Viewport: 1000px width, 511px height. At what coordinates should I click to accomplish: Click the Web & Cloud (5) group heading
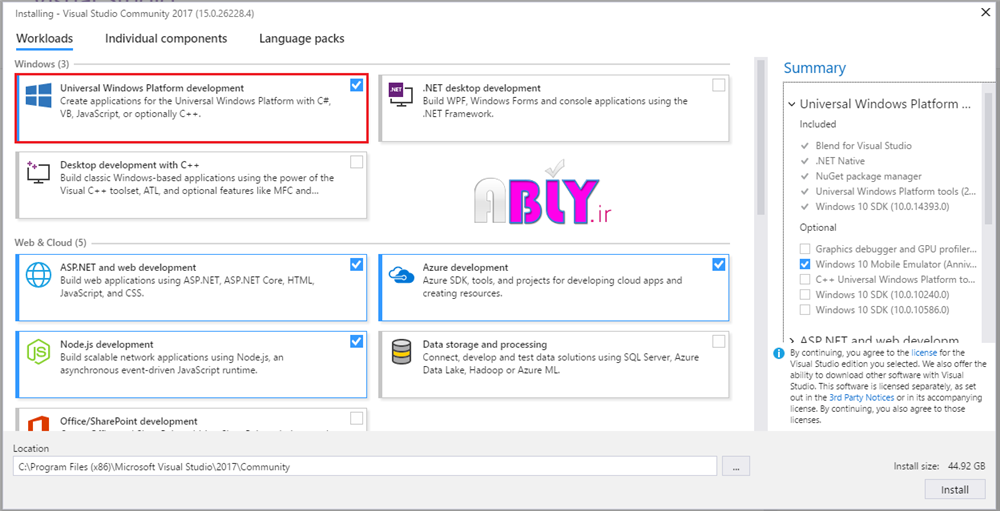(x=50, y=242)
